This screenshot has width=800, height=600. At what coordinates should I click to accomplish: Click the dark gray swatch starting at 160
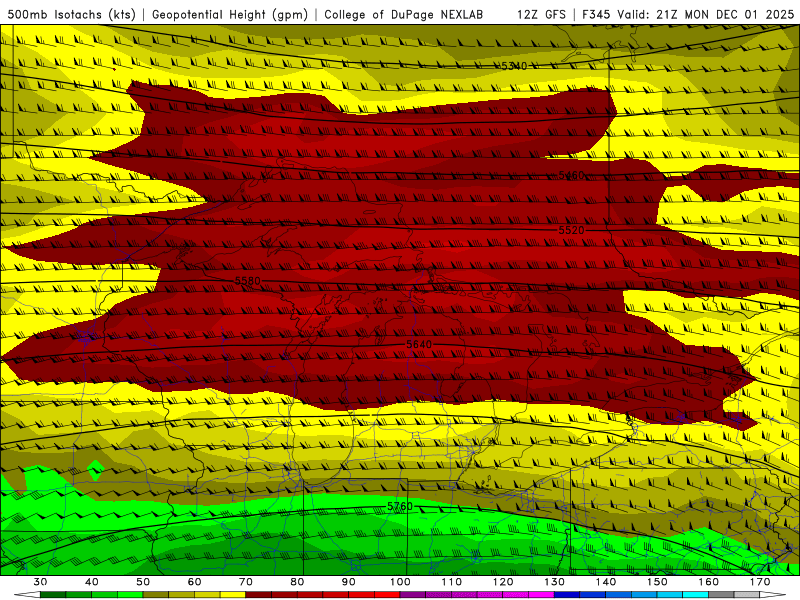[x=721, y=594]
